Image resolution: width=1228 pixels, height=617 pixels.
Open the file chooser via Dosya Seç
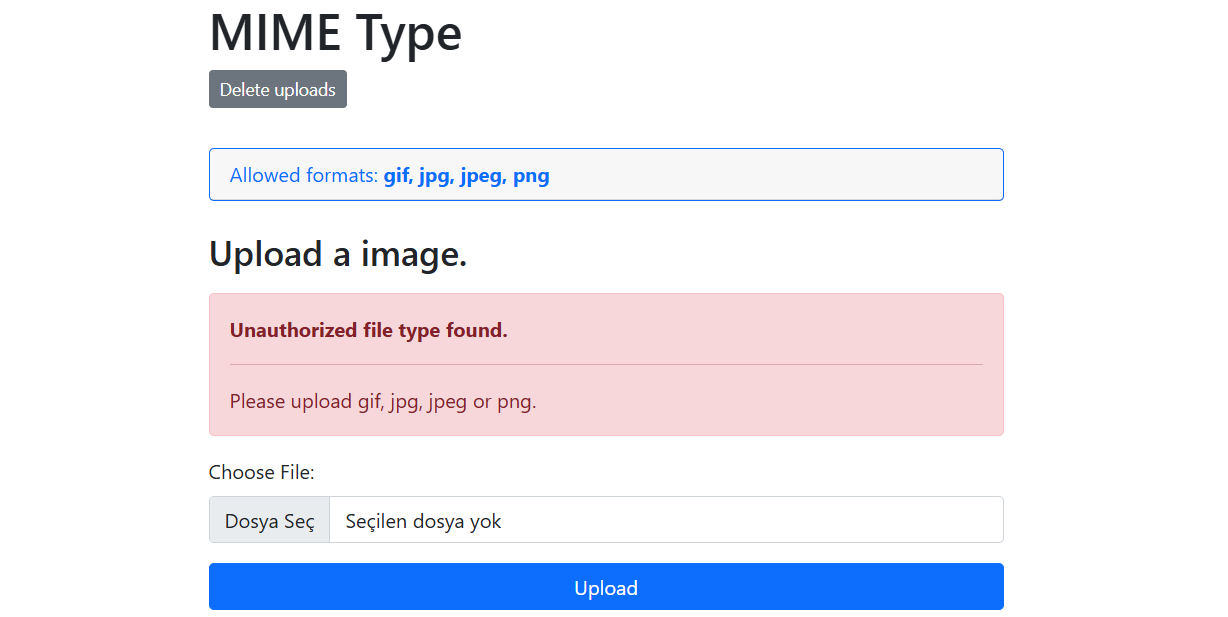(270, 520)
